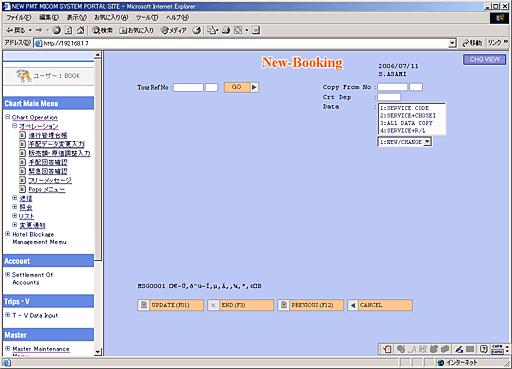Screen dimensions: 512x369
Task: Click the END (F3) button
Action: click(x=240, y=305)
